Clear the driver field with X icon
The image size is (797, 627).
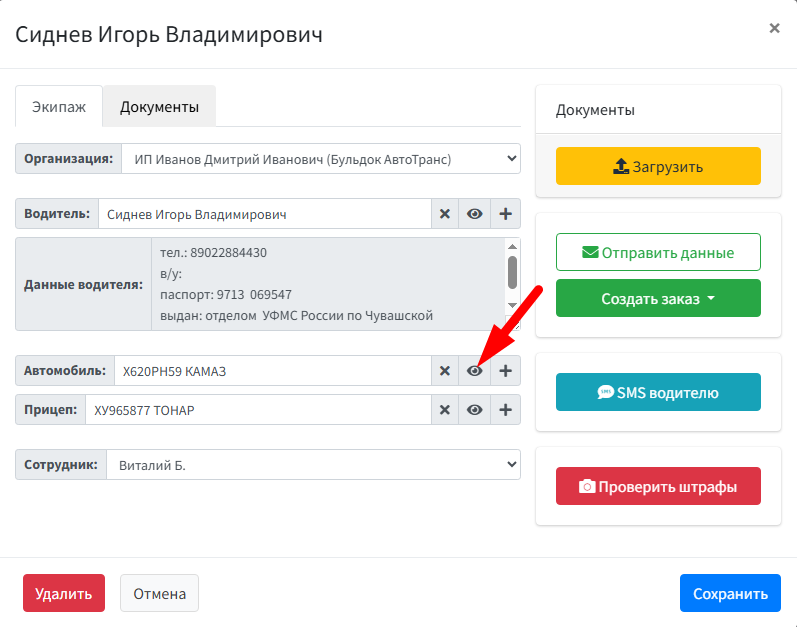445,214
